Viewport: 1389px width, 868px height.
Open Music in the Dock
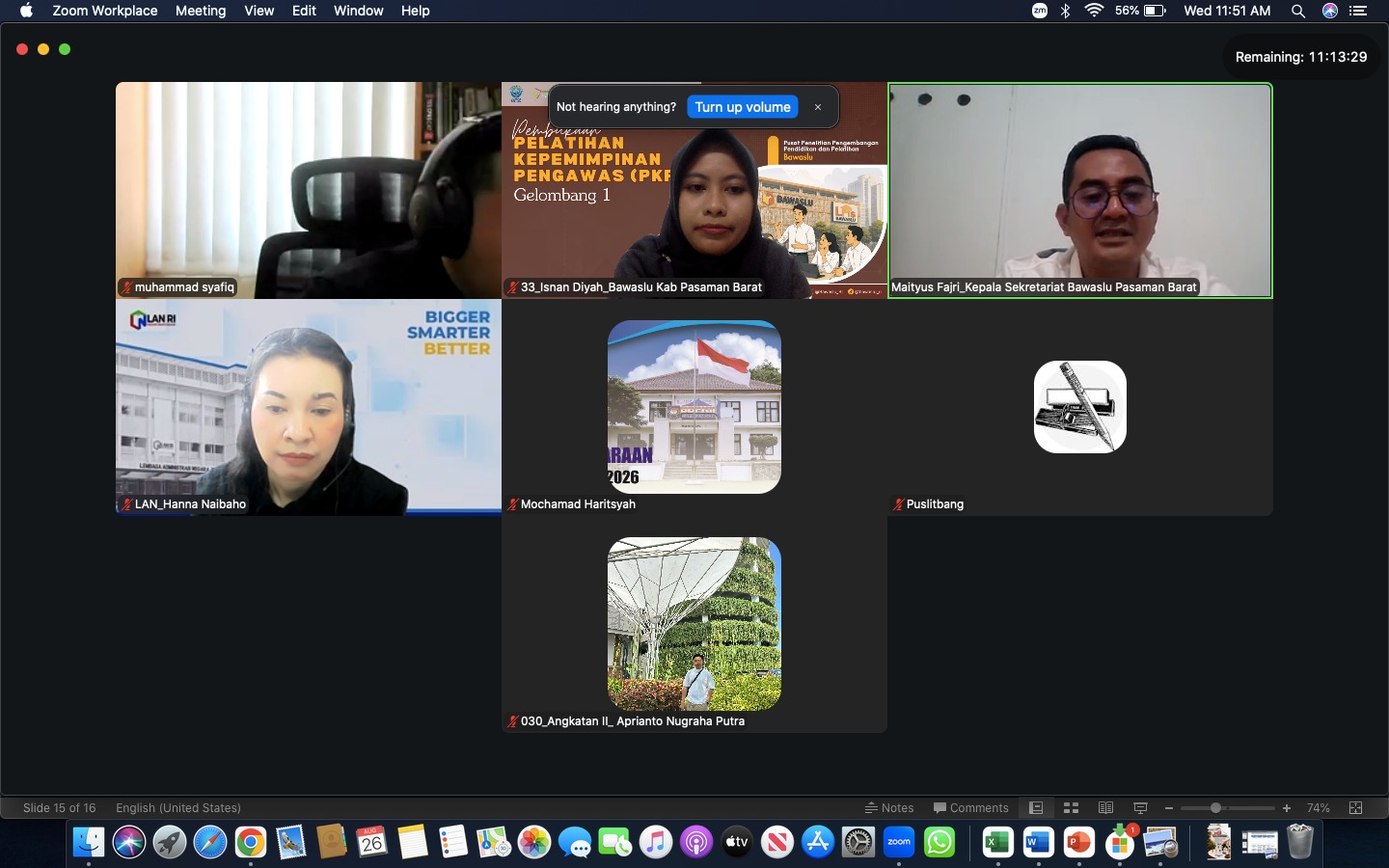click(x=656, y=842)
